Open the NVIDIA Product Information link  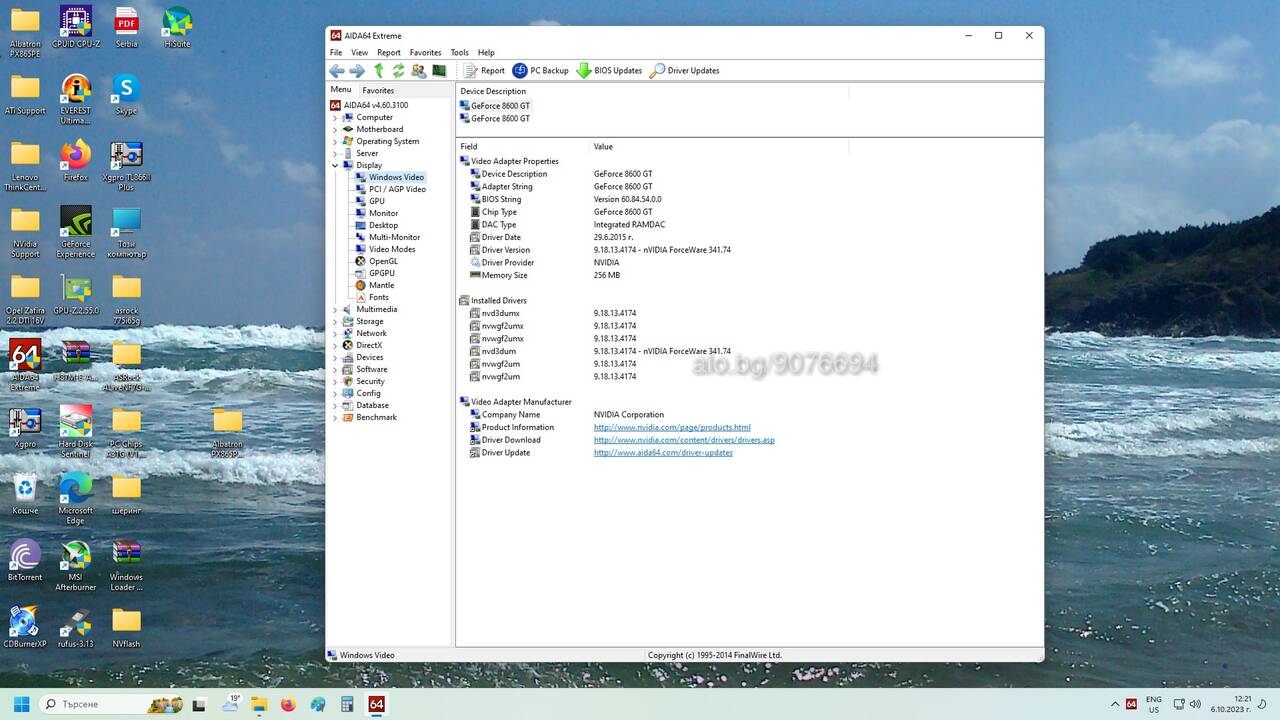coord(672,427)
